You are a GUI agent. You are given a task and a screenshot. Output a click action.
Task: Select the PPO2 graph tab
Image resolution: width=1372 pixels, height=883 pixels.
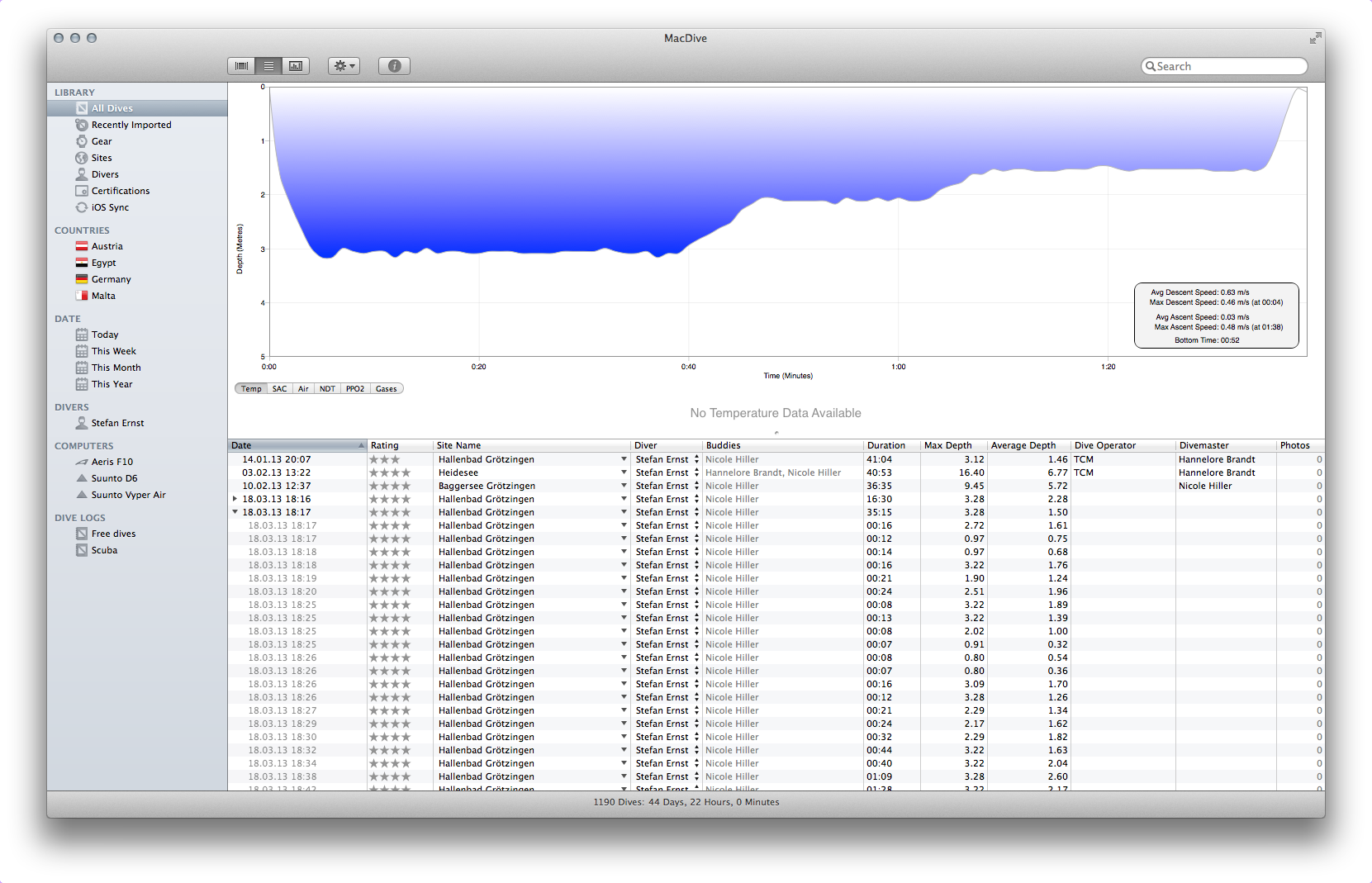355,389
